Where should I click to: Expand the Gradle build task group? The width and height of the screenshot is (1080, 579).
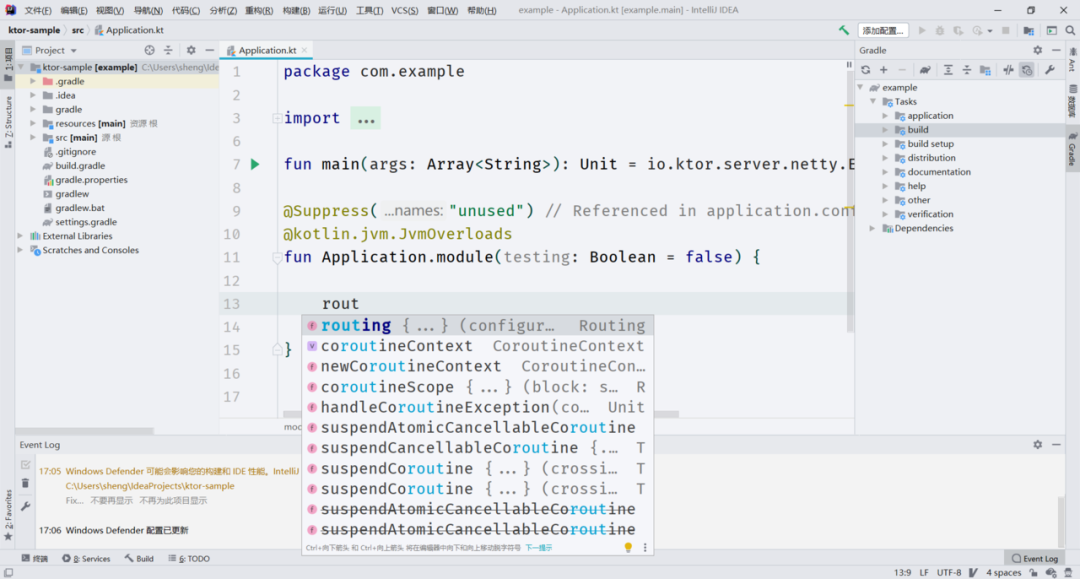[x=885, y=130]
